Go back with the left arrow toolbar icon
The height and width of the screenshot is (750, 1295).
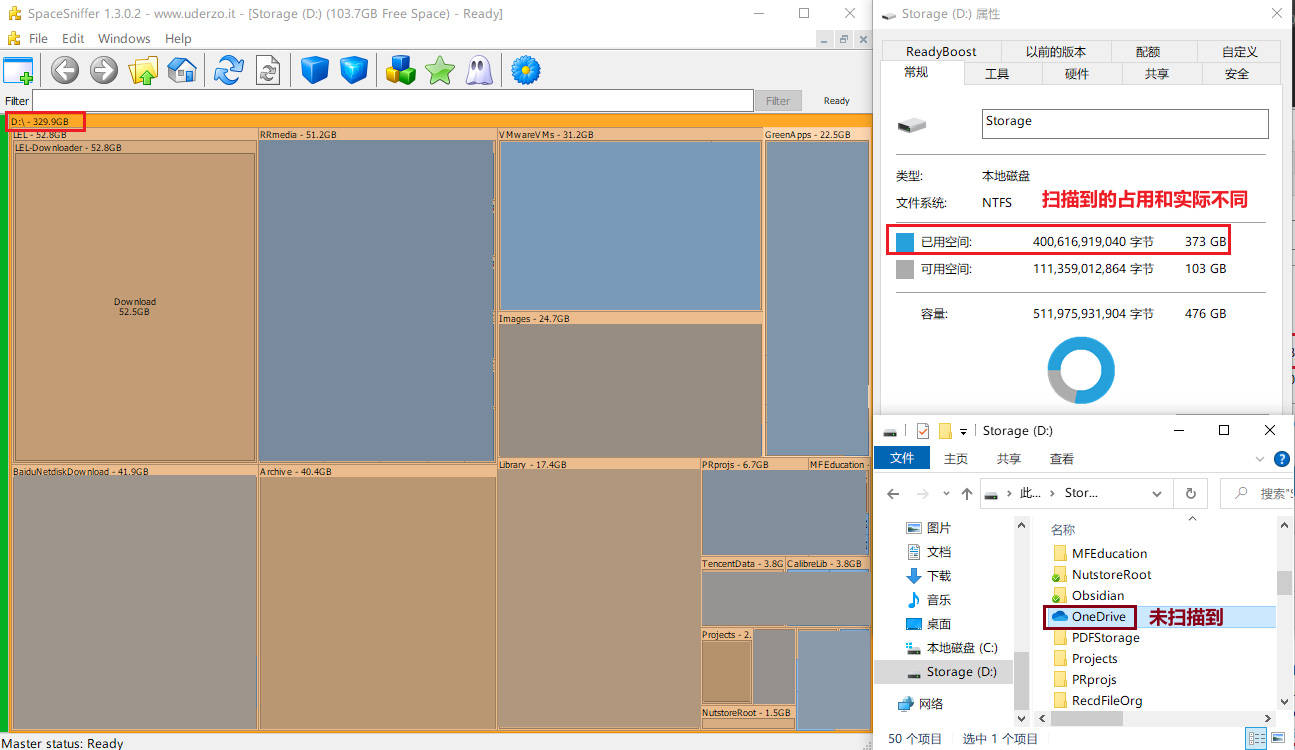(x=65, y=70)
